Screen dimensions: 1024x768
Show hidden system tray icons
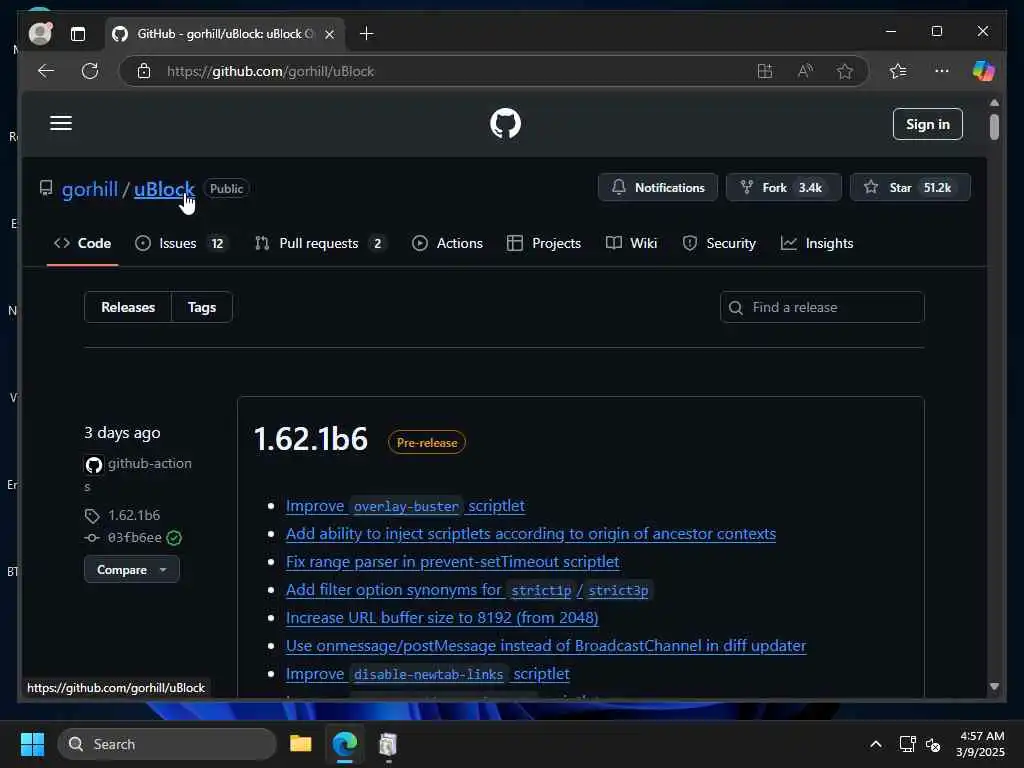[876, 744]
